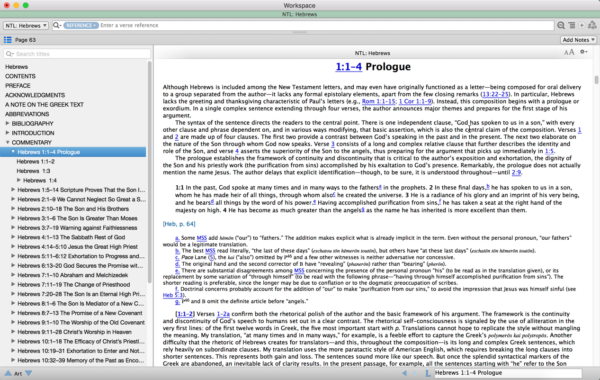
Task: Expand Hebrews 2:10–18 The Son and His Brothers
Action: point(13,209)
